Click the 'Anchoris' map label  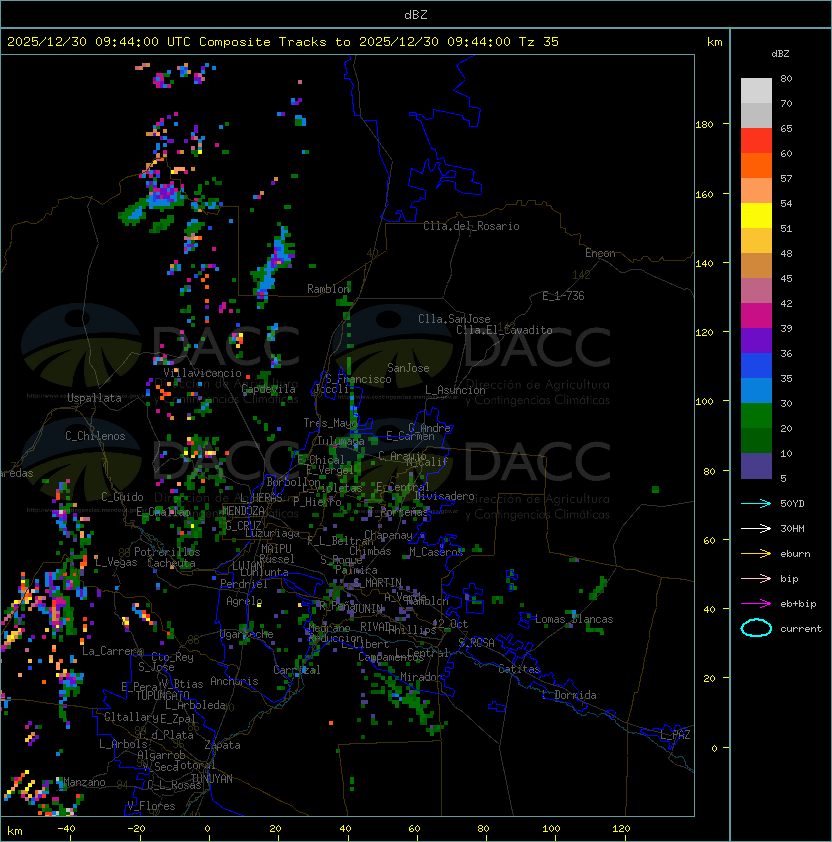click(x=234, y=681)
